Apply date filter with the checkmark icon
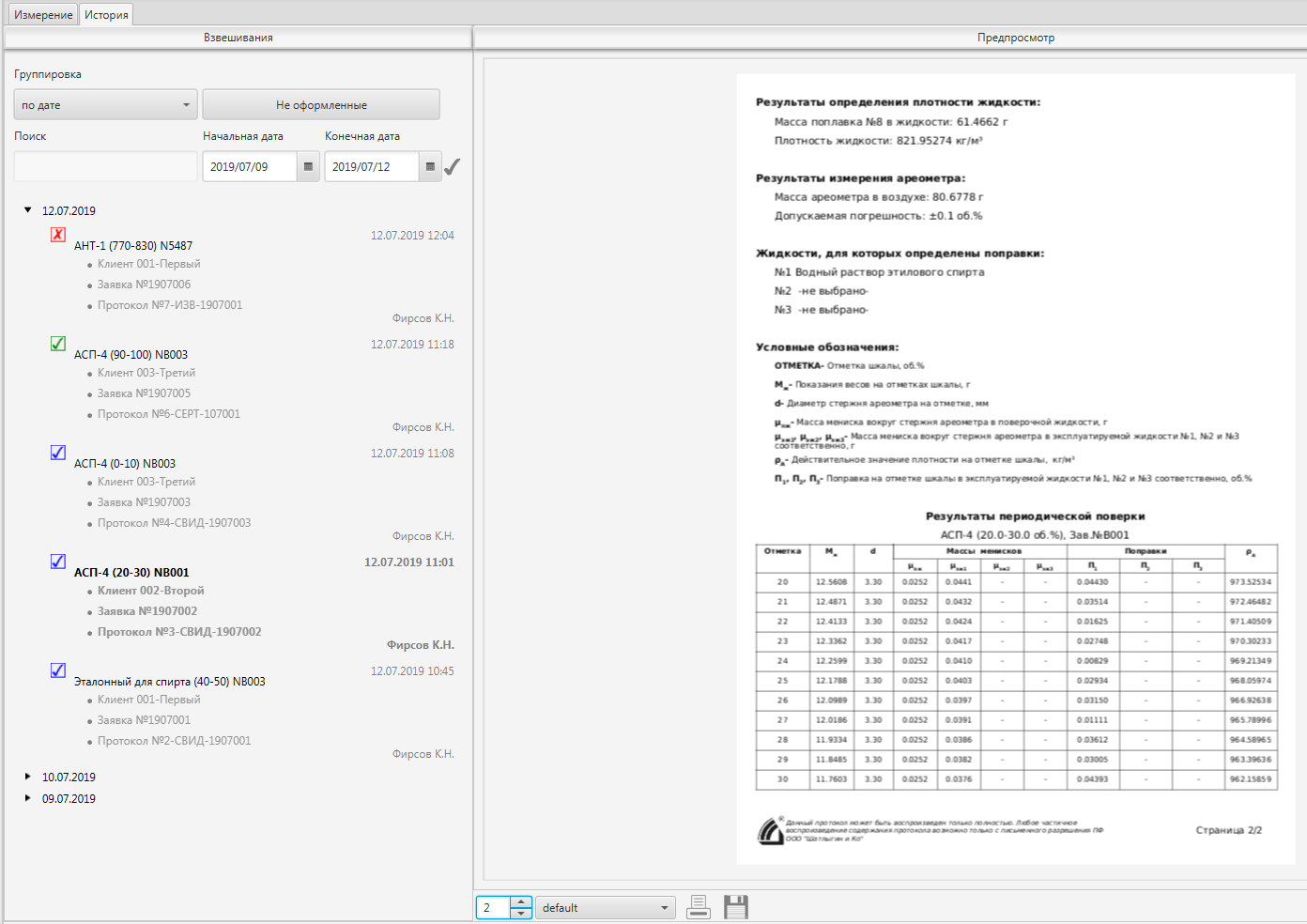The height and width of the screenshot is (924, 1307). pyautogui.click(x=453, y=167)
